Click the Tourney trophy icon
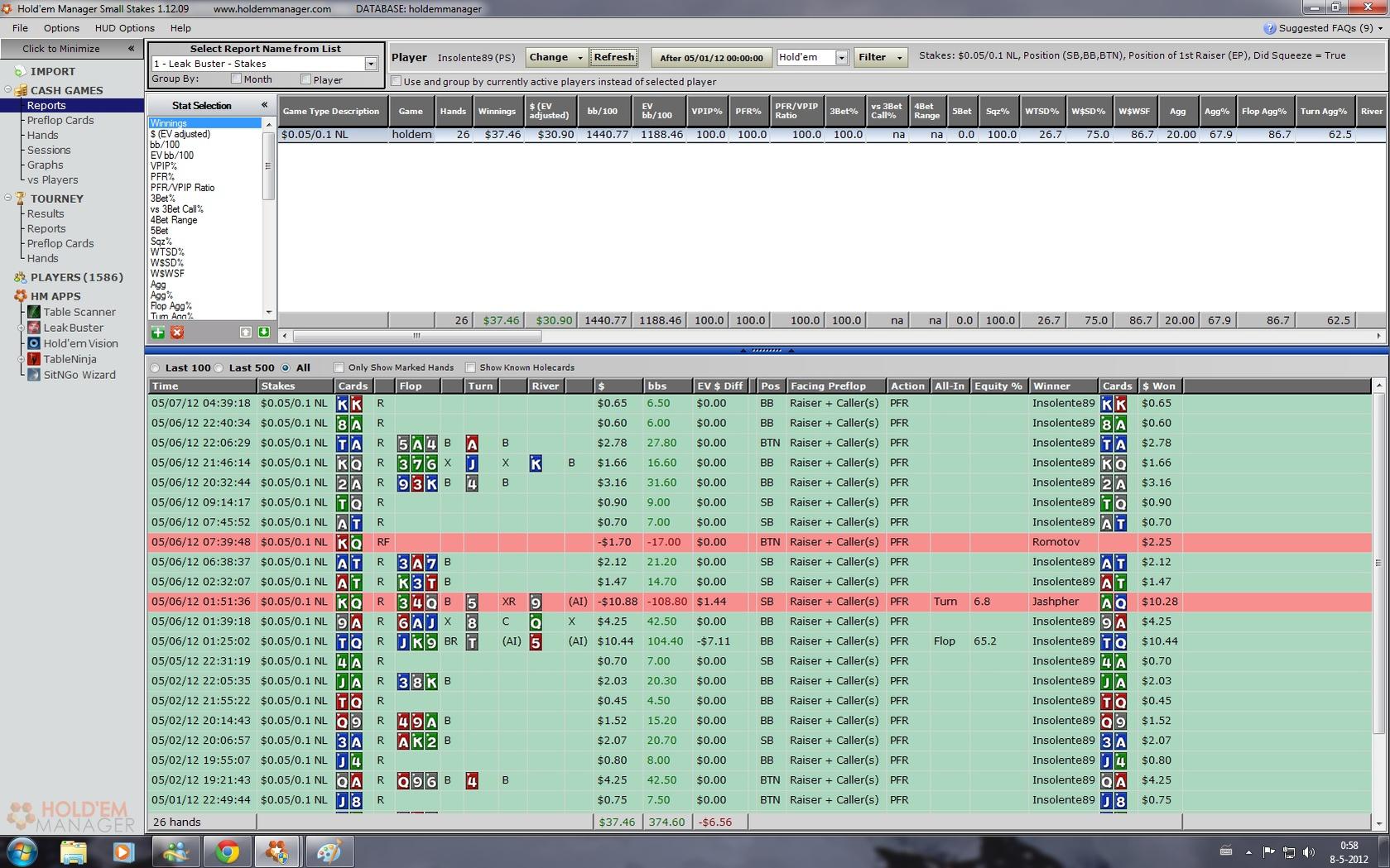This screenshot has height=868, width=1390. 21,199
